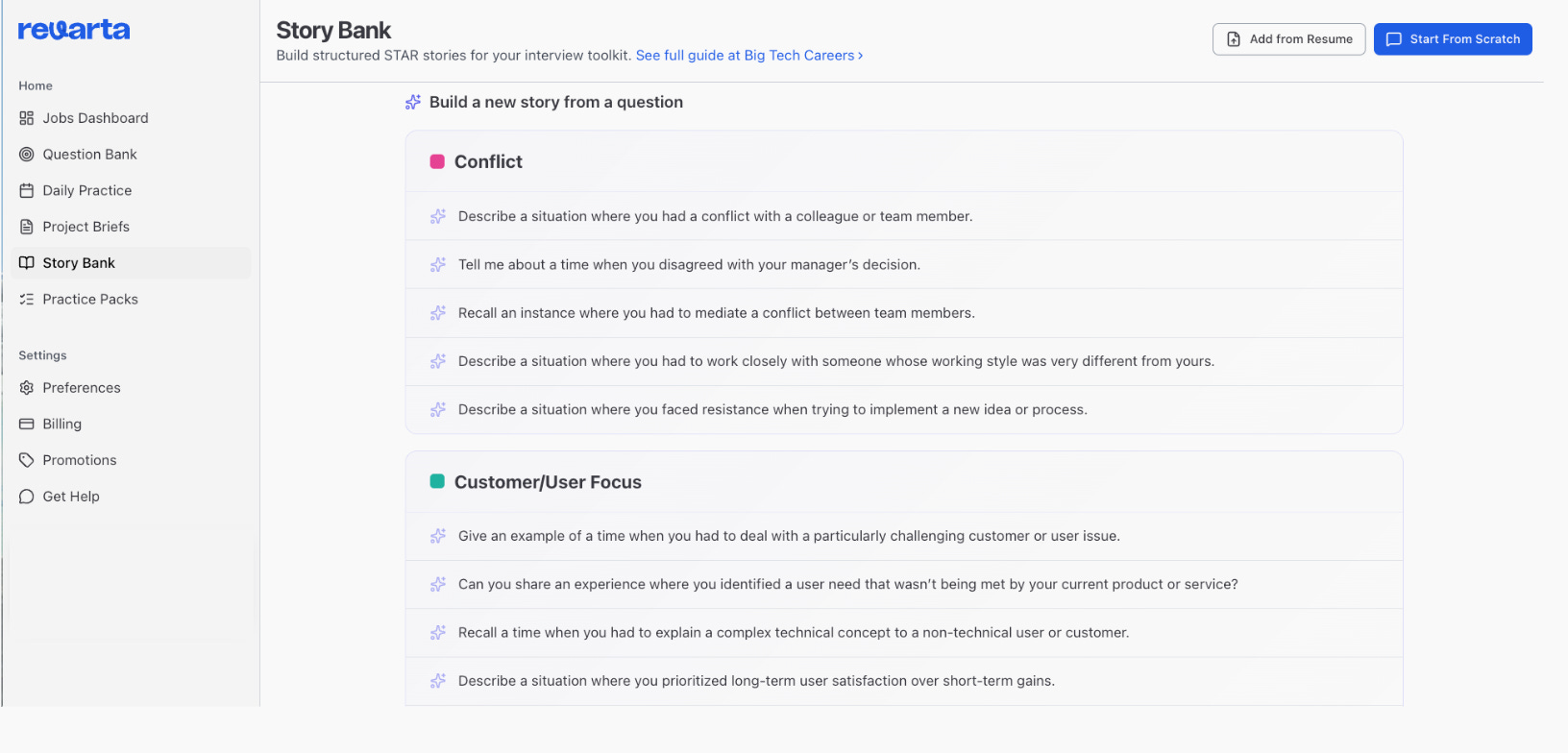Open Jobs Dashboard grid icon

click(27, 118)
